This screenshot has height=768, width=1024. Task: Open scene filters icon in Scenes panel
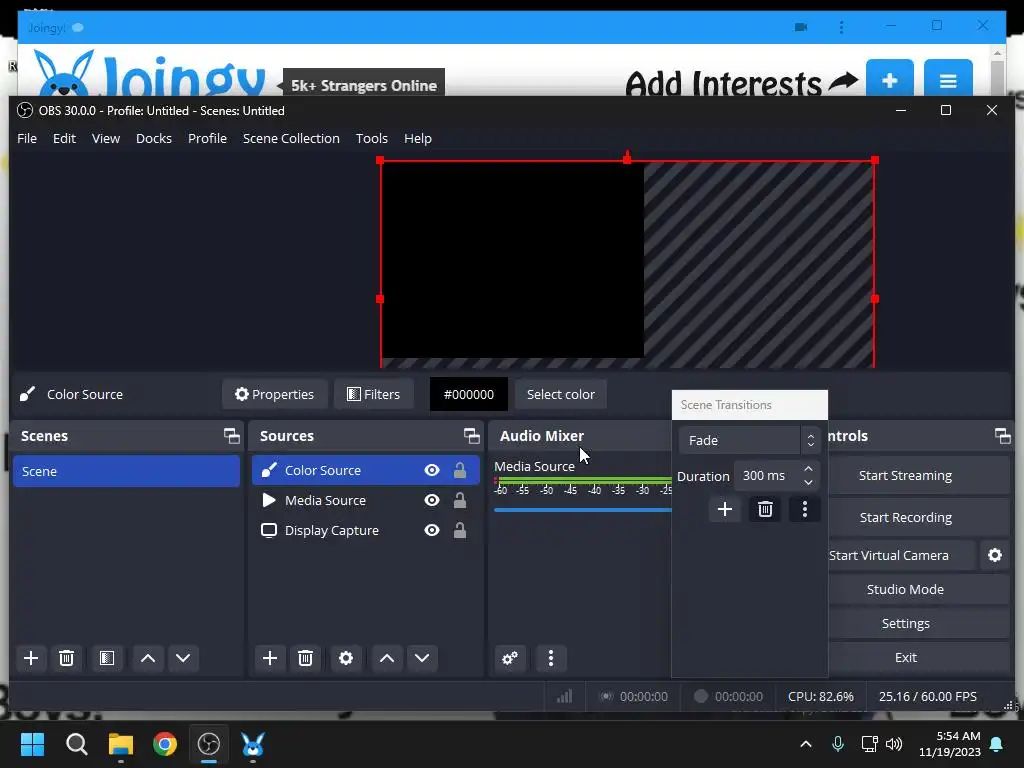107,658
